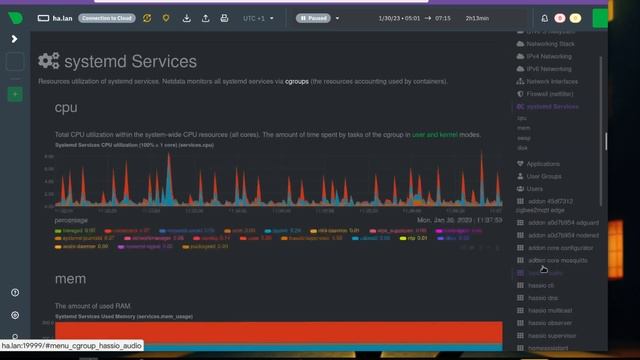
Task: Open the UTC +1 timezone dropdown
Action: tap(258, 18)
